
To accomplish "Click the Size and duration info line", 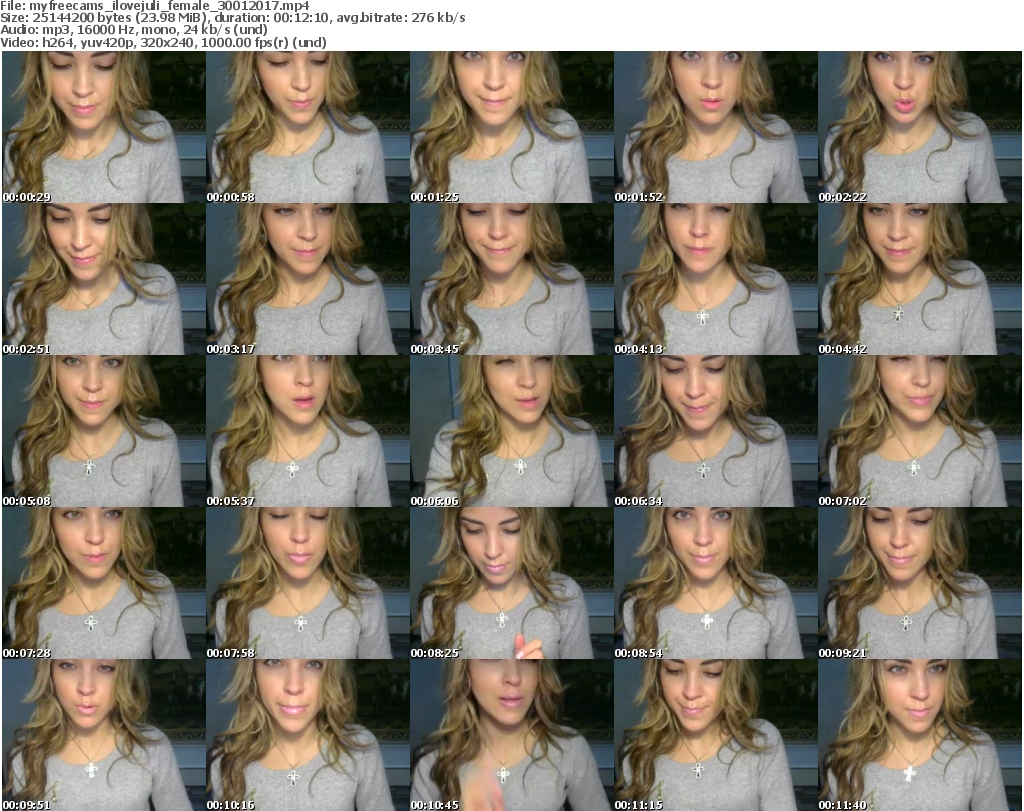I will click(x=232, y=18).
